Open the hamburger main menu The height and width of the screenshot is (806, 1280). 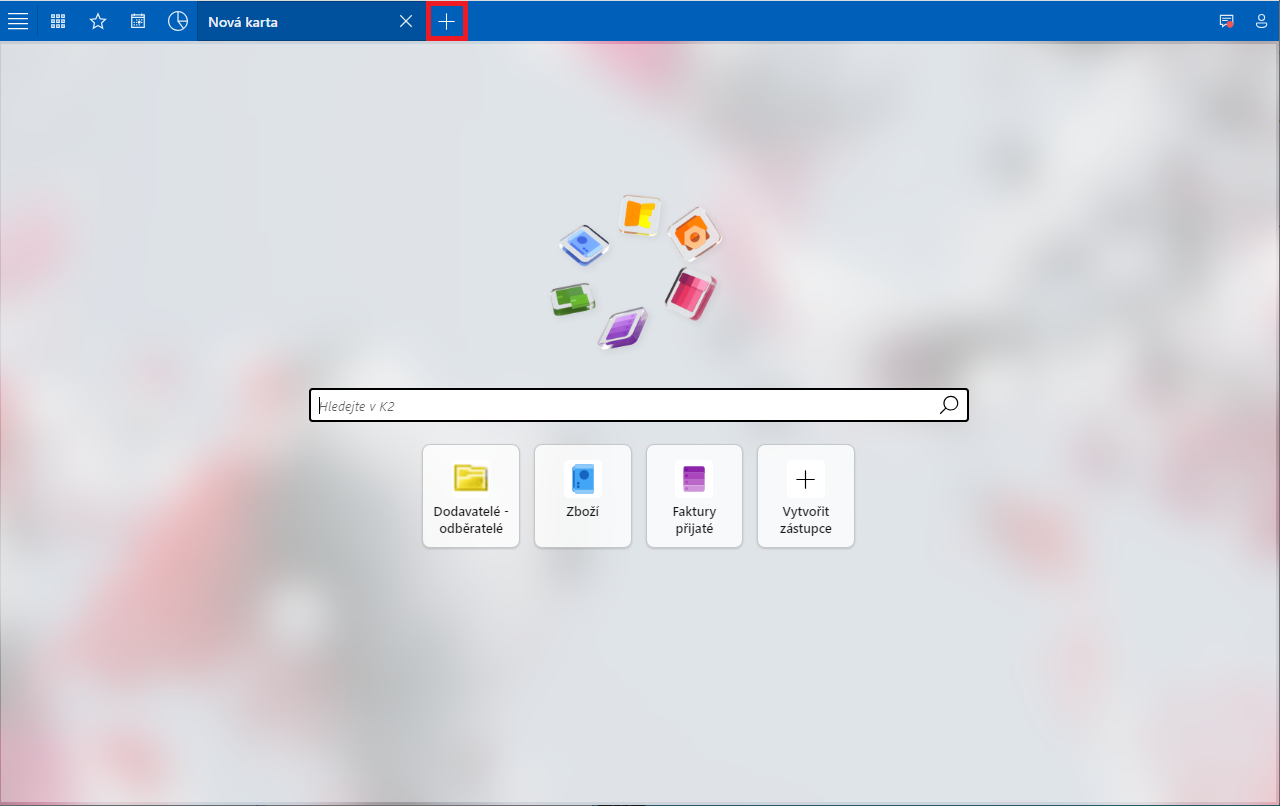pos(18,21)
